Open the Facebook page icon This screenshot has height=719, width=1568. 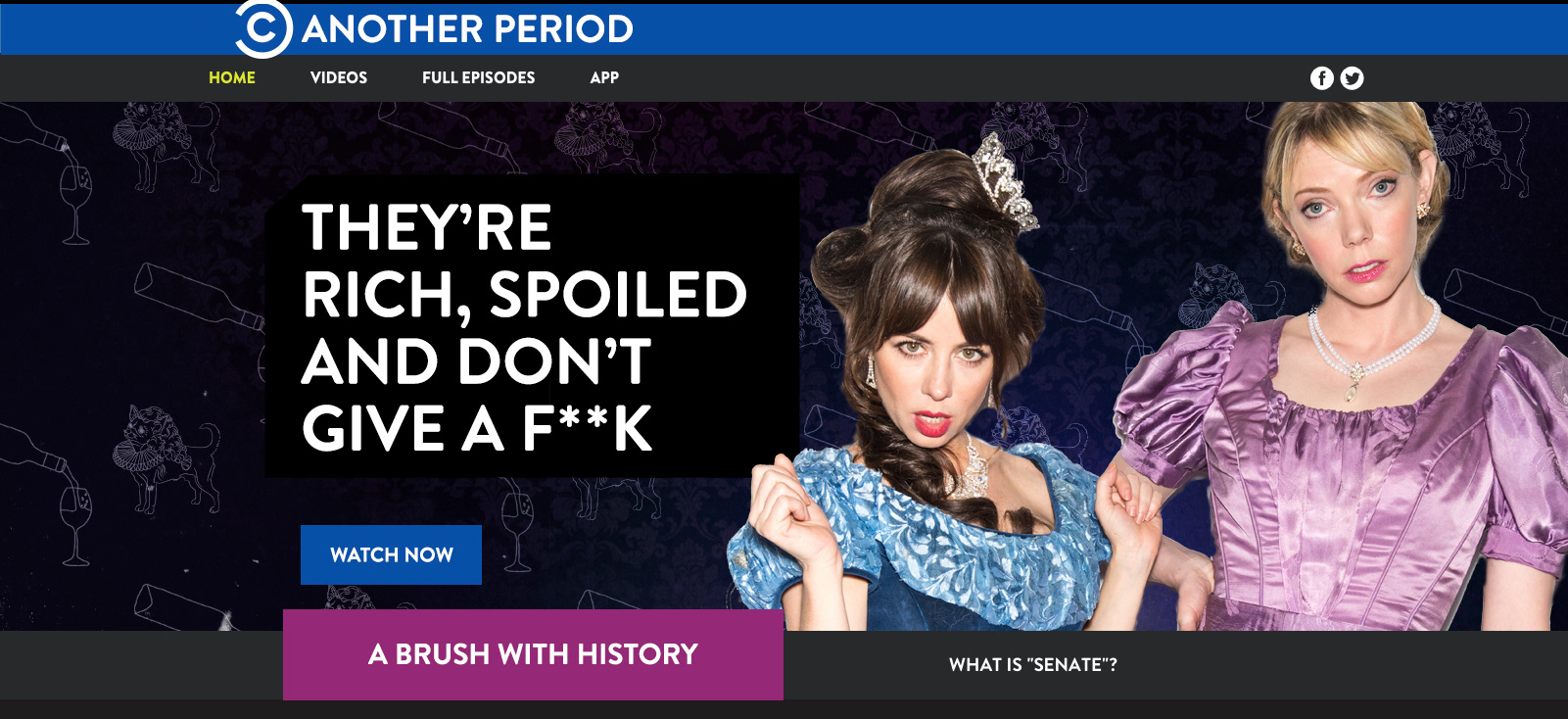click(1321, 78)
